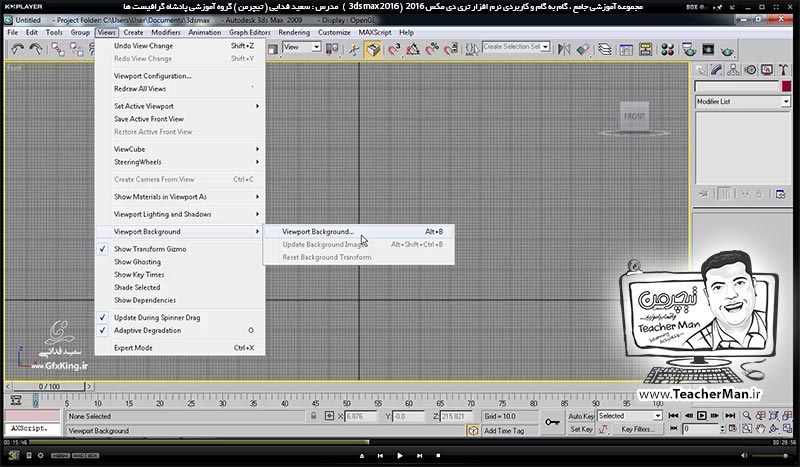Select Expert Mode menu item
800x467 pixels.
click(181, 348)
